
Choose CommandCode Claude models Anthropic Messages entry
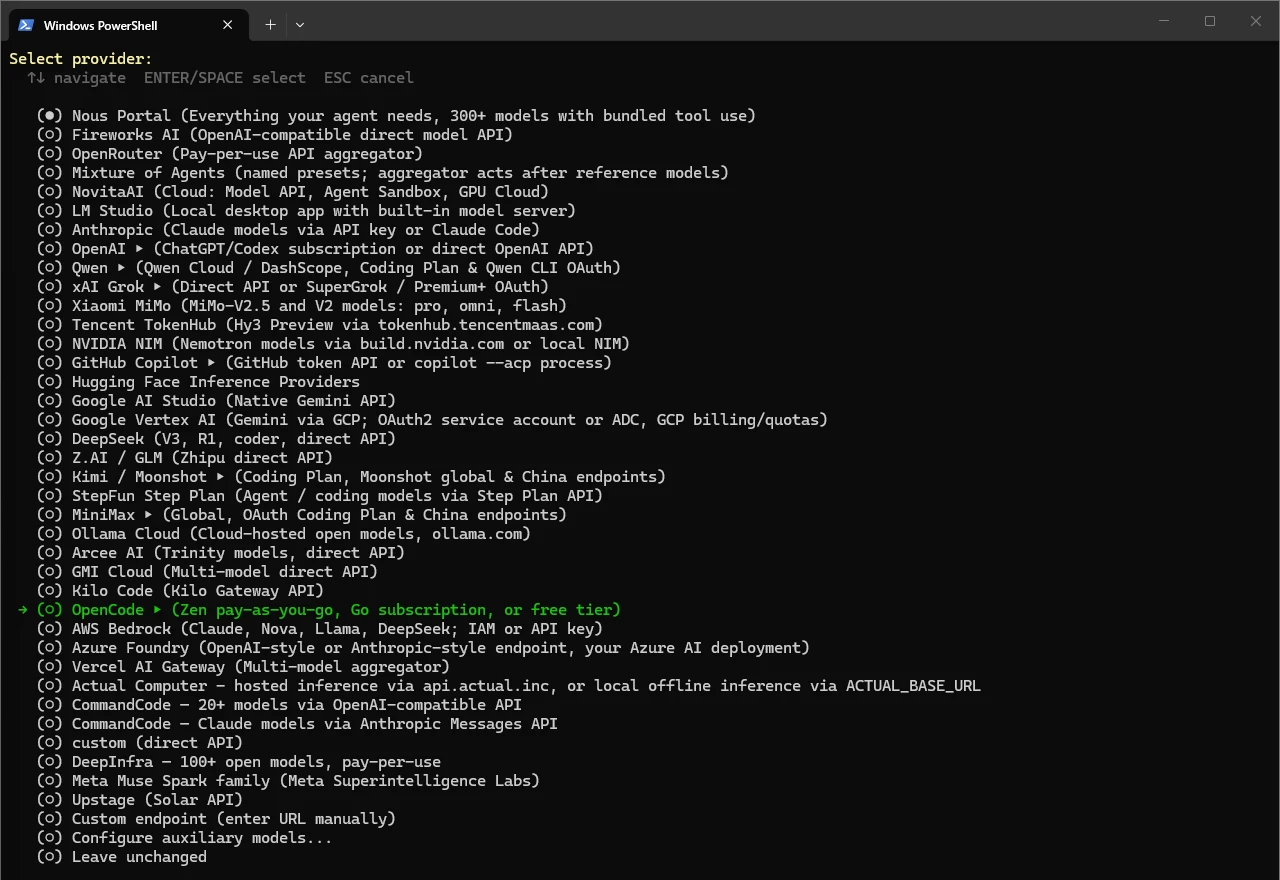pyautogui.click(x=297, y=724)
